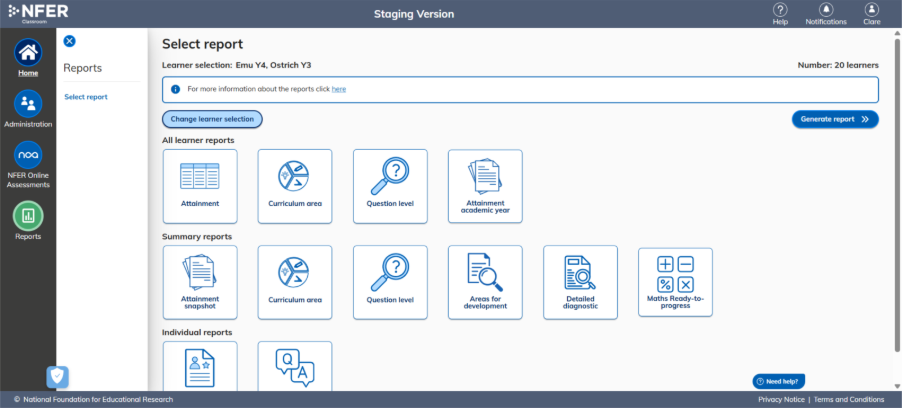Select the individual Q&A report tile

295,367
